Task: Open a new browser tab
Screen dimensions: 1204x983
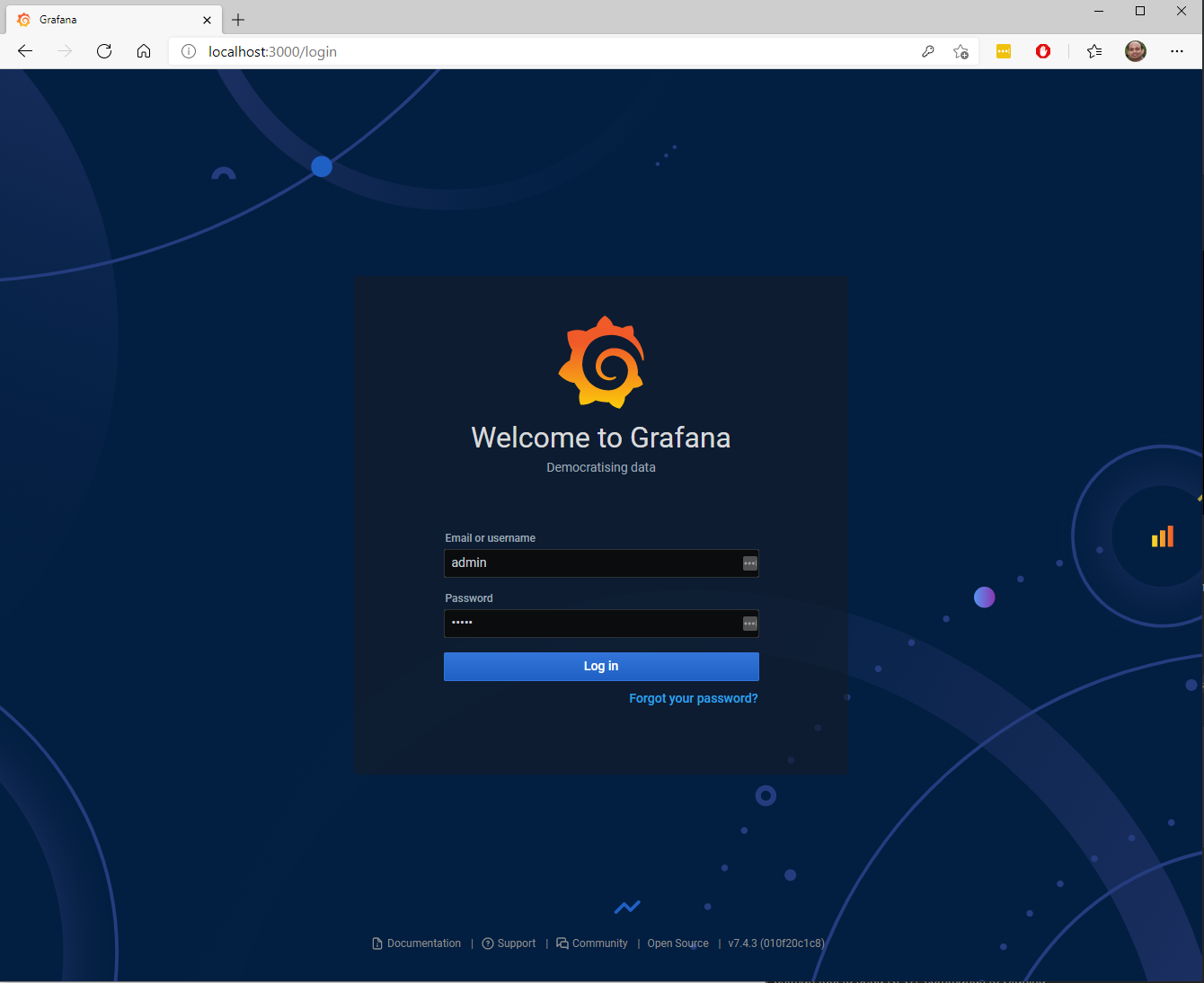Action: 238,20
